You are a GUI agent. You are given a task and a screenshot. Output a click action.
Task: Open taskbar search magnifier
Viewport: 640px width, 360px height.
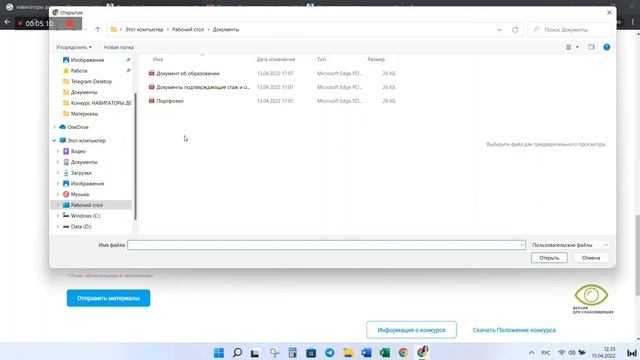pos(237,353)
